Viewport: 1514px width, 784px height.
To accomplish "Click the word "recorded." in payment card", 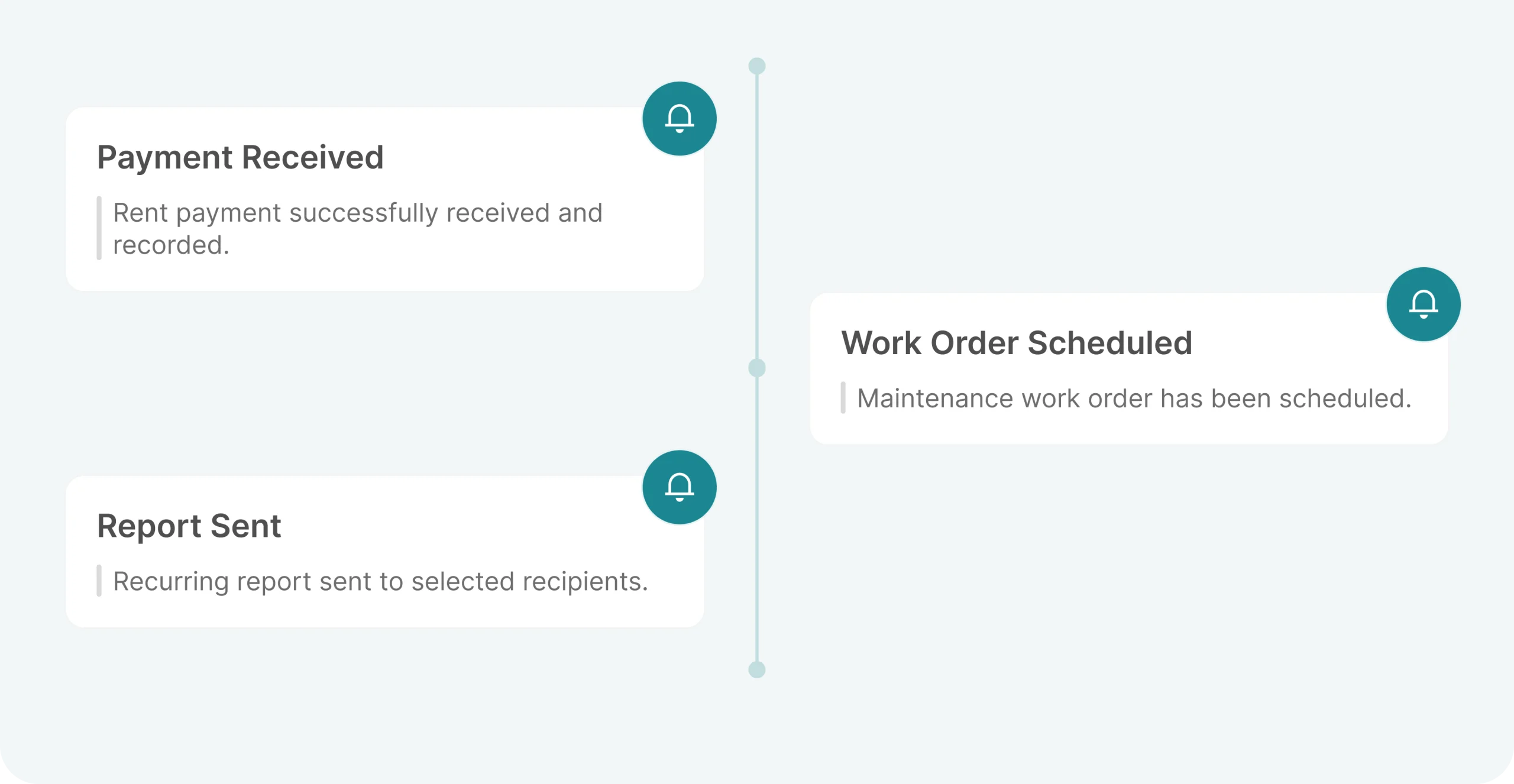I will pos(171,245).
